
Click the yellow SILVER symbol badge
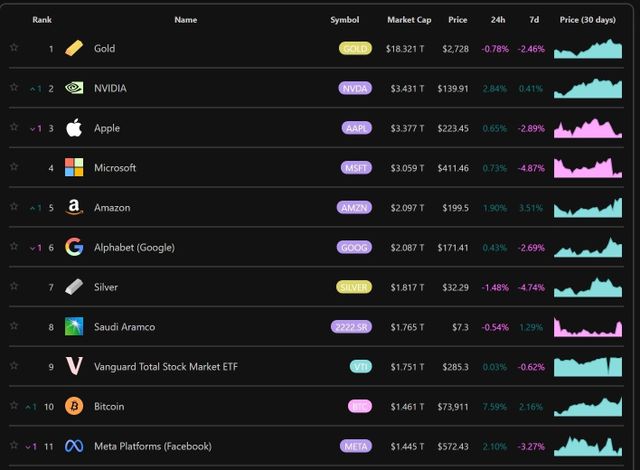pos(354,287)
